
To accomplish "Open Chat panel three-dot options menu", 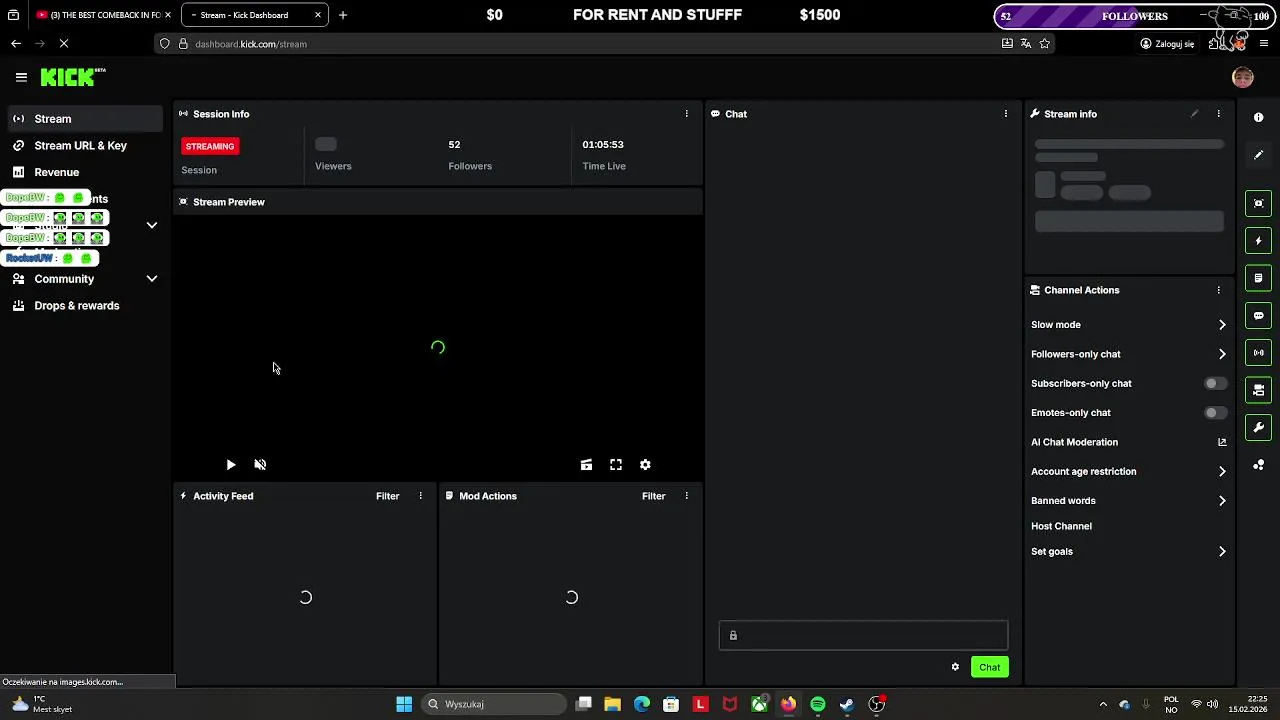I will pyautogui.click(x=1005, y=114).
